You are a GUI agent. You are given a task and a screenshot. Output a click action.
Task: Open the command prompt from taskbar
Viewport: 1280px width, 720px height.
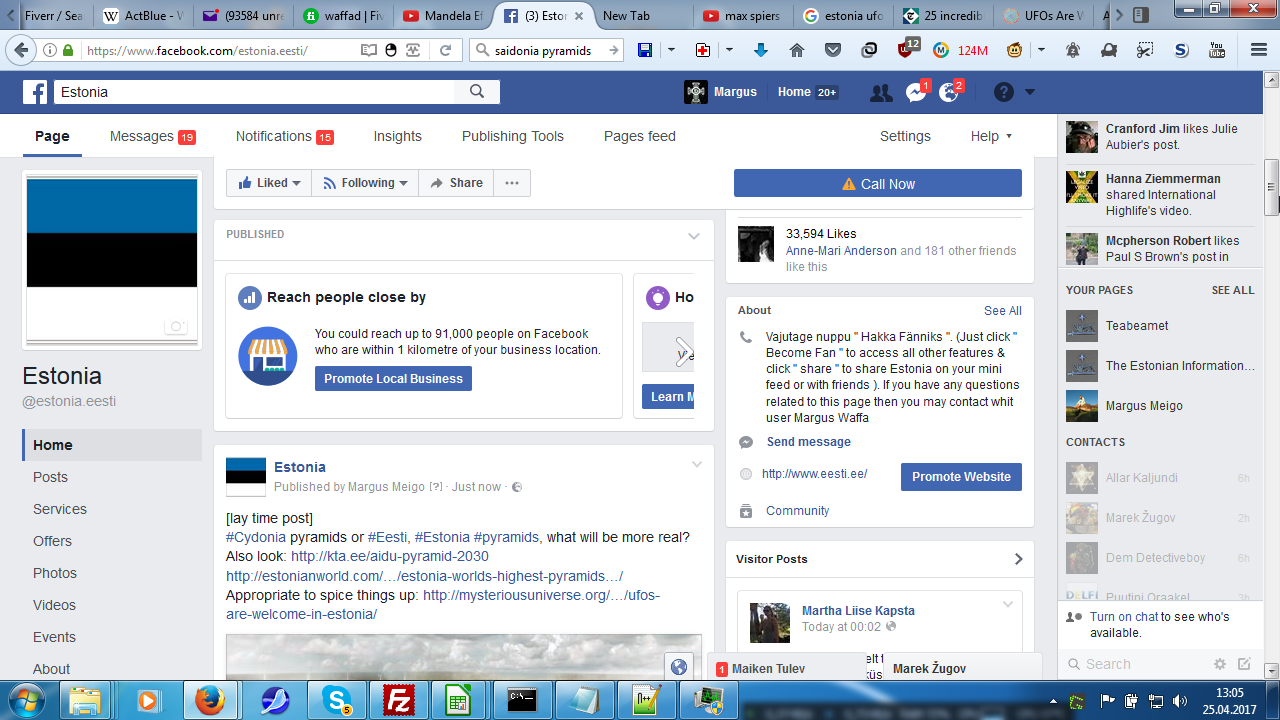pos(522,700)
